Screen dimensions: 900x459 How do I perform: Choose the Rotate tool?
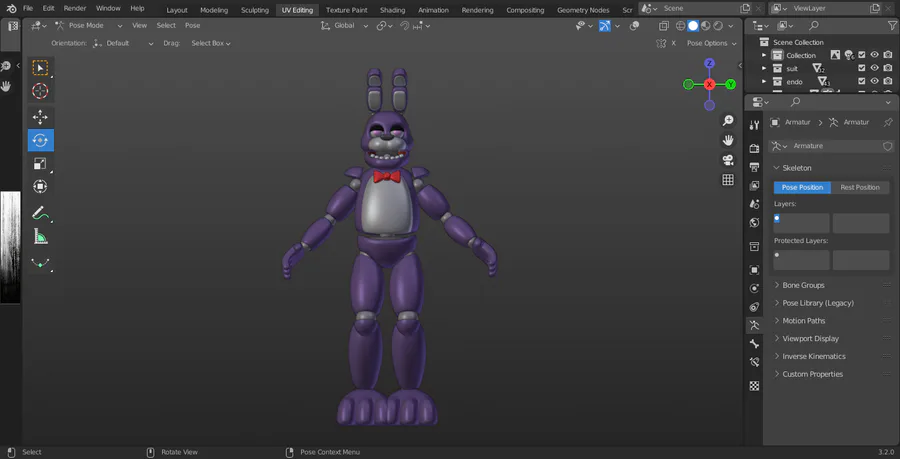tap(40, 140)
